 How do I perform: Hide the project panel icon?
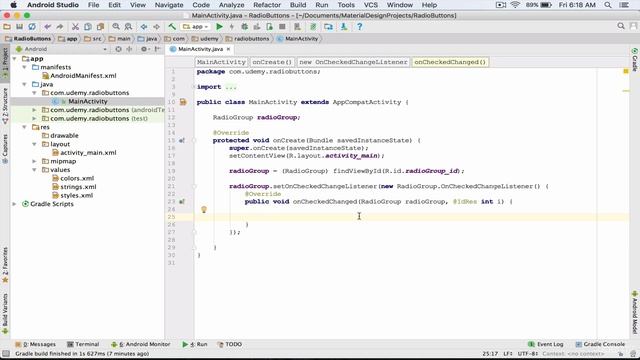click(x=158, y=49)
